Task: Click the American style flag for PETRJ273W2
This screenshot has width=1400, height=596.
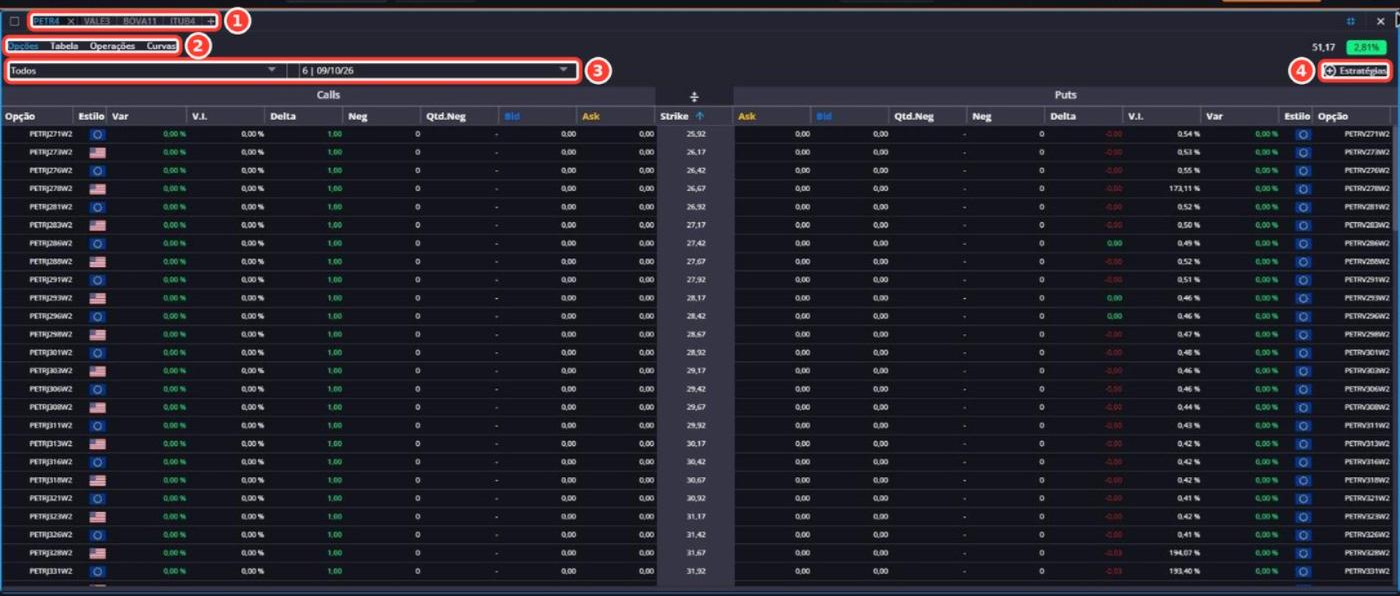Action: click(x=97, y=152)
